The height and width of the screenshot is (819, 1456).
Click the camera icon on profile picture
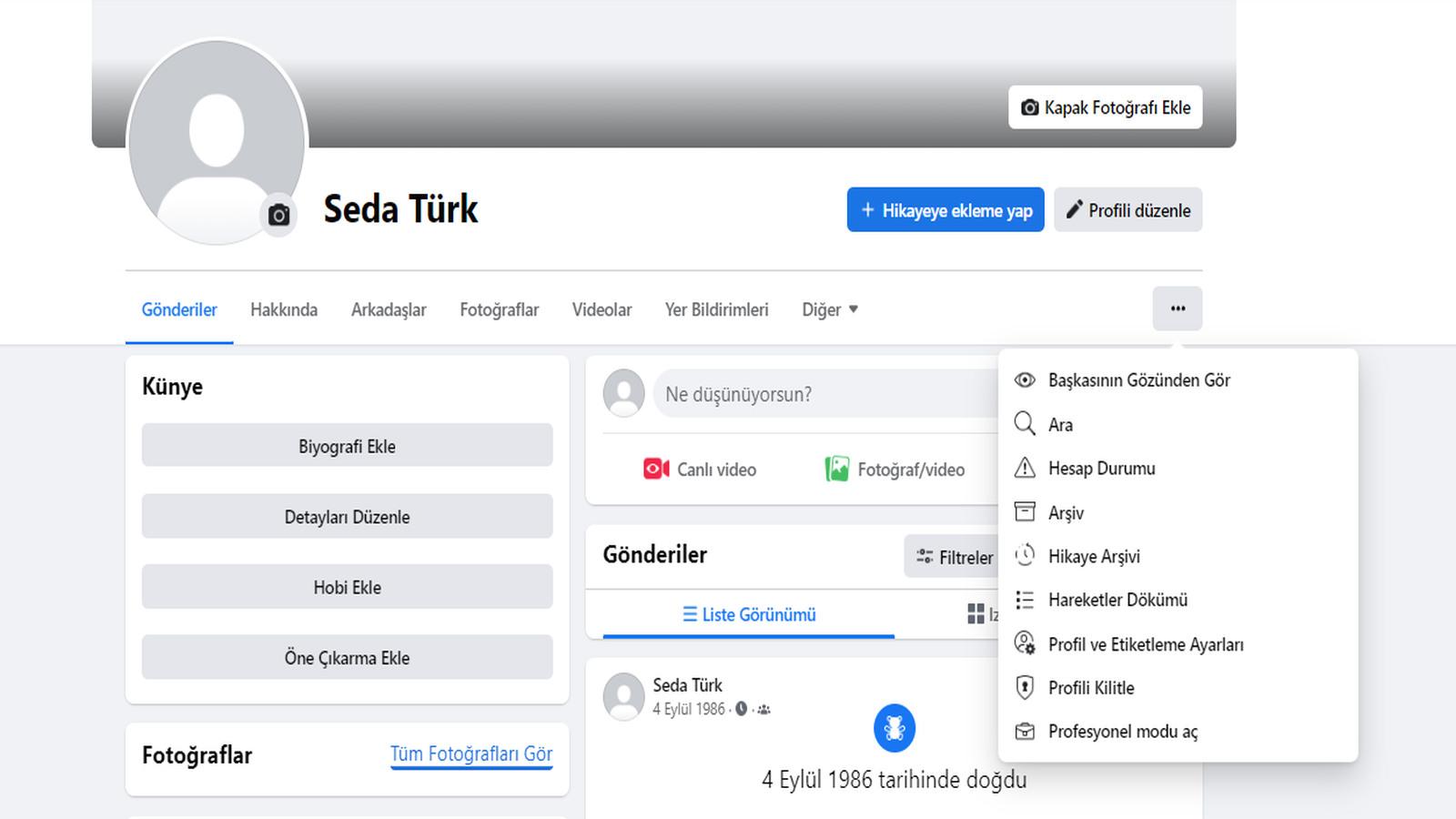[279, 215]
